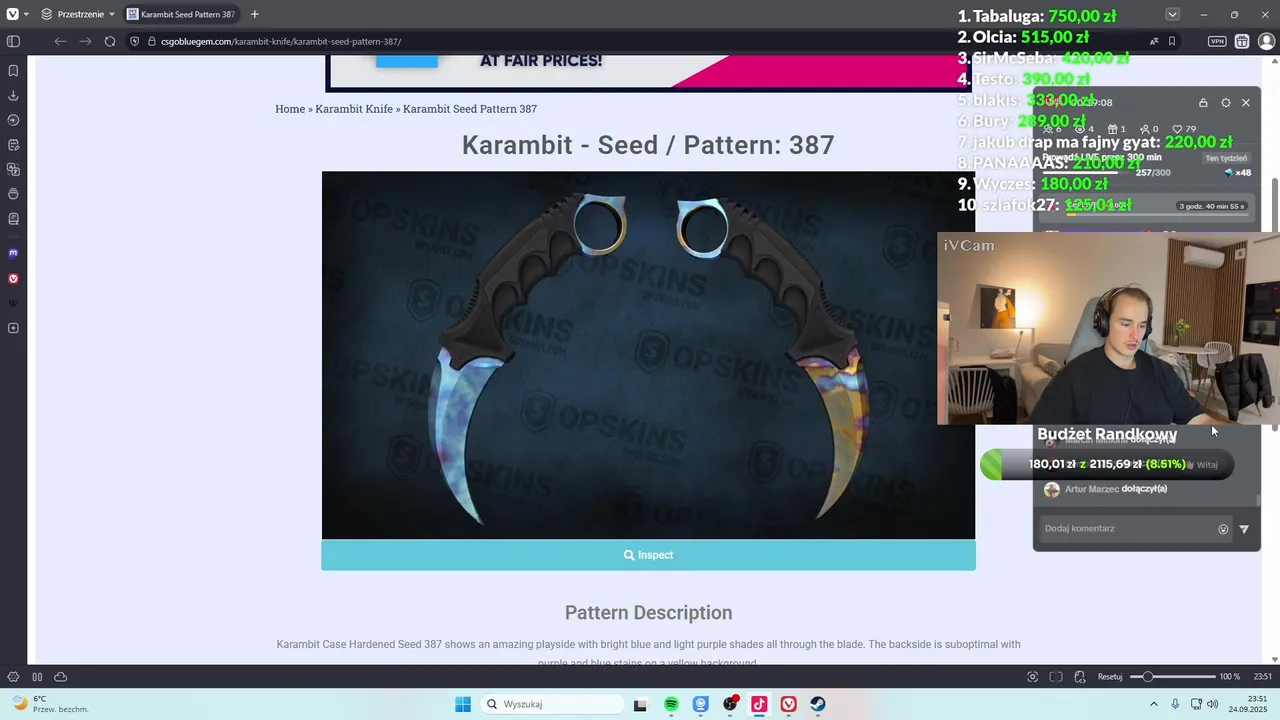1280x720 pixels.
Task: Open the Windows Start menu
Action: coord(463,704)
